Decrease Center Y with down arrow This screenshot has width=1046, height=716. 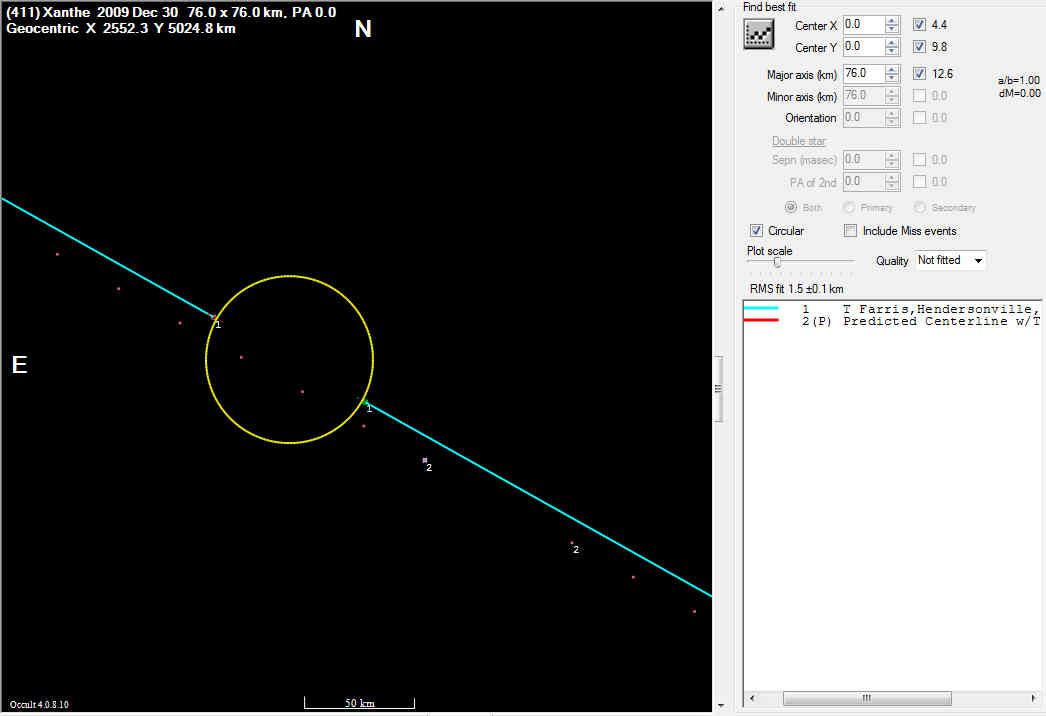[892, 51]
